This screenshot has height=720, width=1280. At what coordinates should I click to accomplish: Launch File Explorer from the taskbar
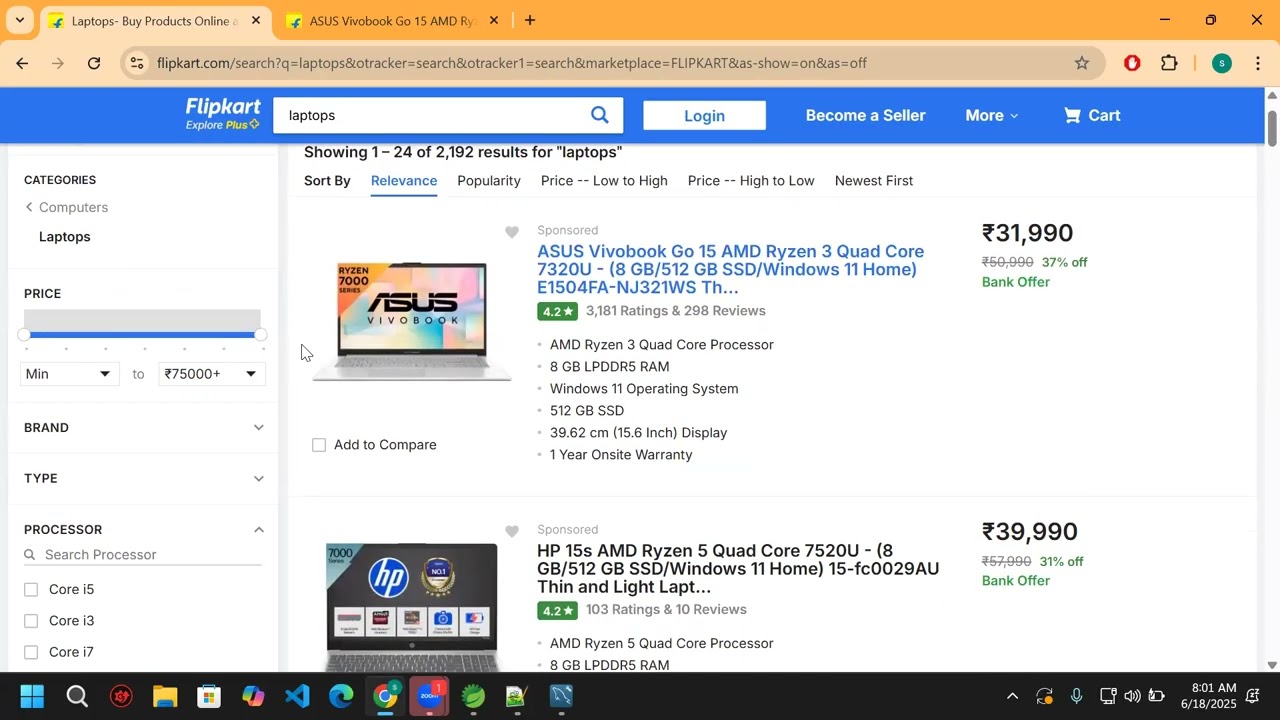click(165, 696)
